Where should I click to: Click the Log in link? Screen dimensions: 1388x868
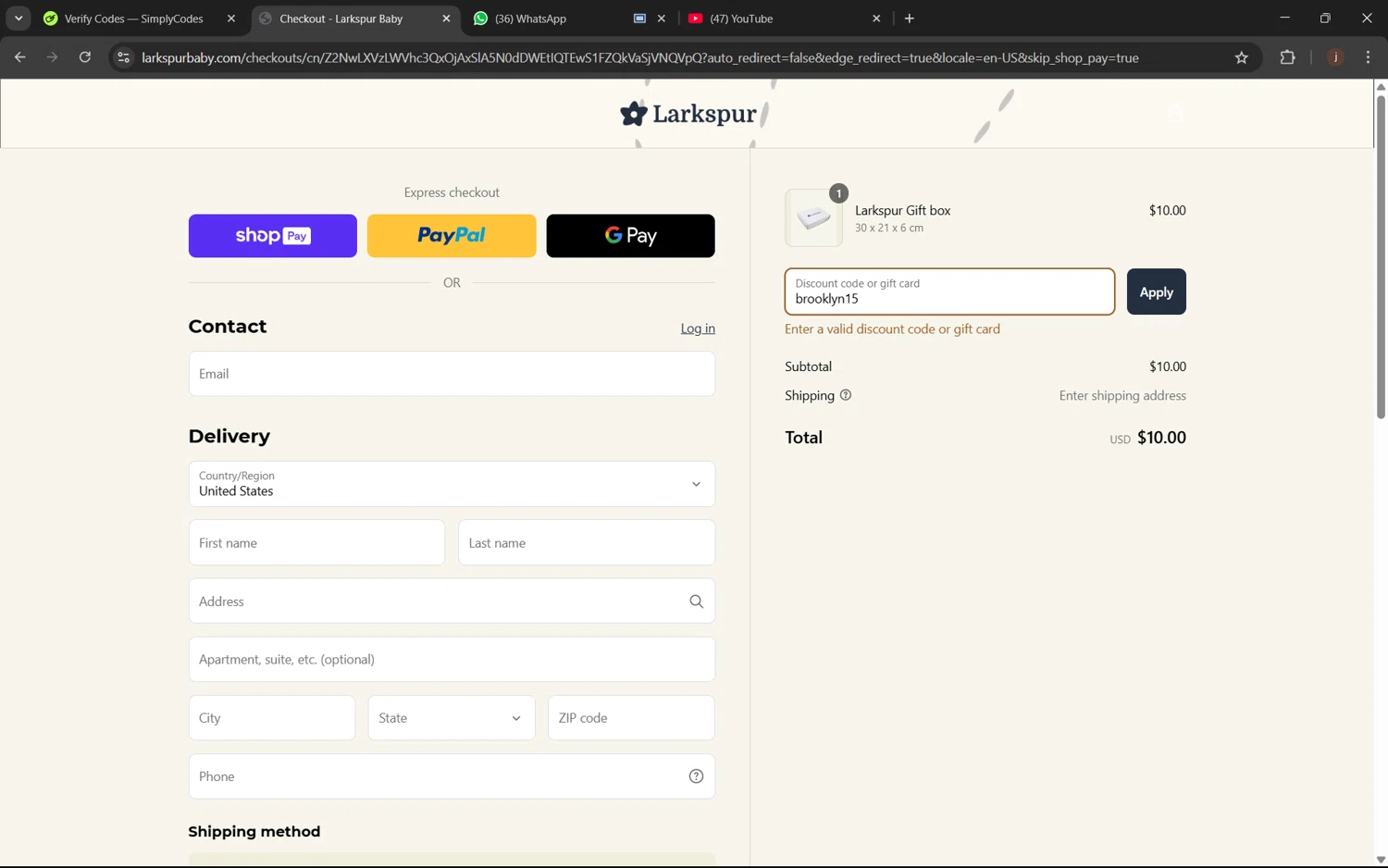[x=698, y=329]
